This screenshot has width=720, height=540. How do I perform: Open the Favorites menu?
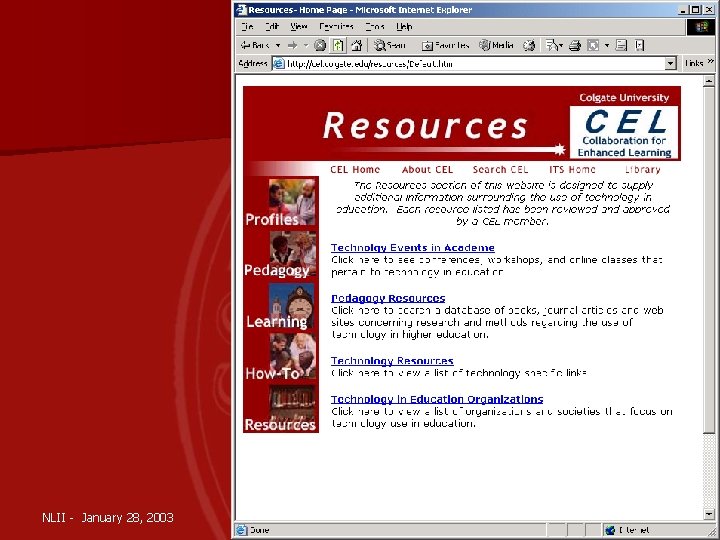click(336, 27)
